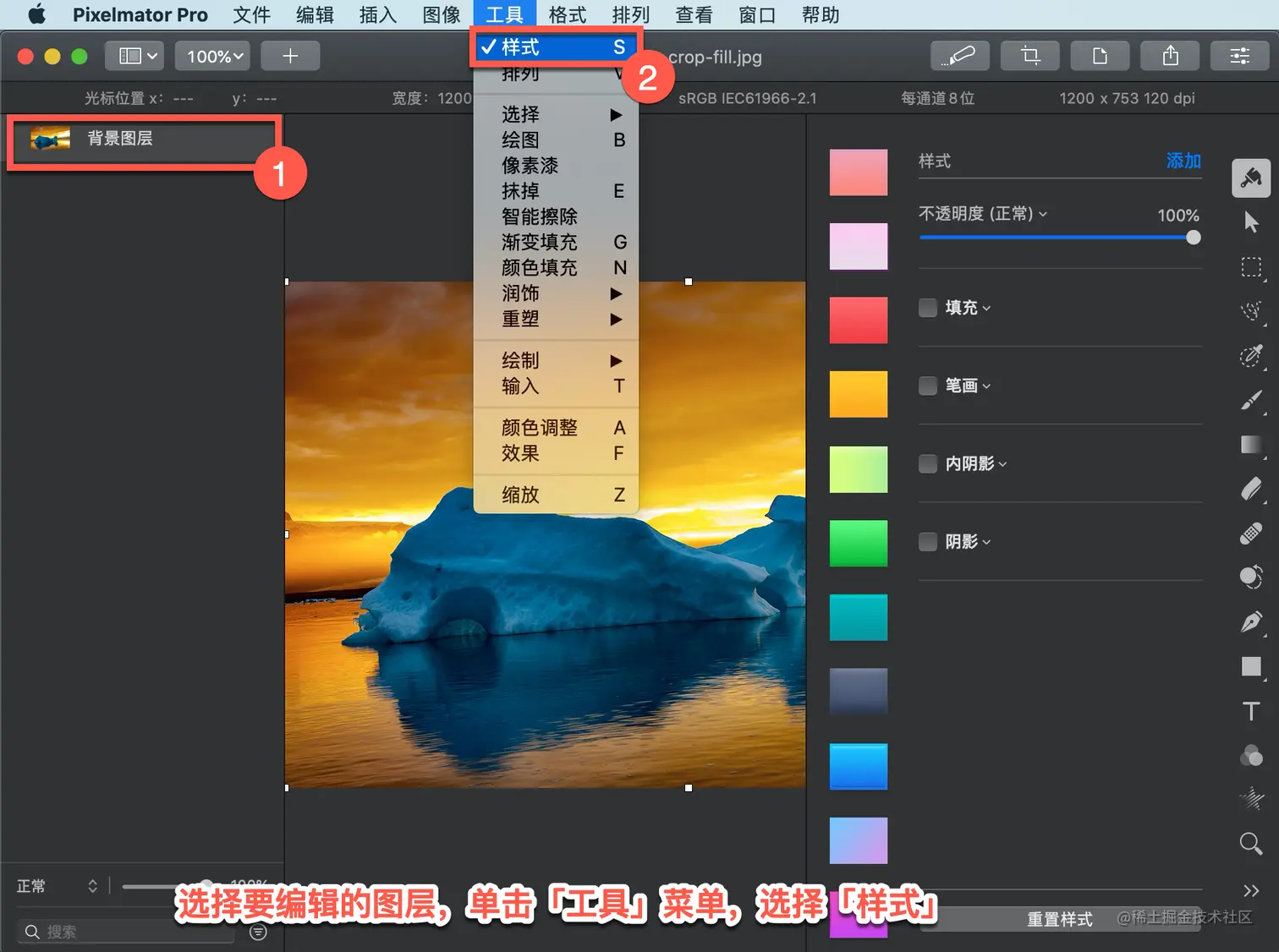The height and width of the screenshot is (952, 1279).
Task: Open the Effects tool icon
Action: tap(1251, 798)
